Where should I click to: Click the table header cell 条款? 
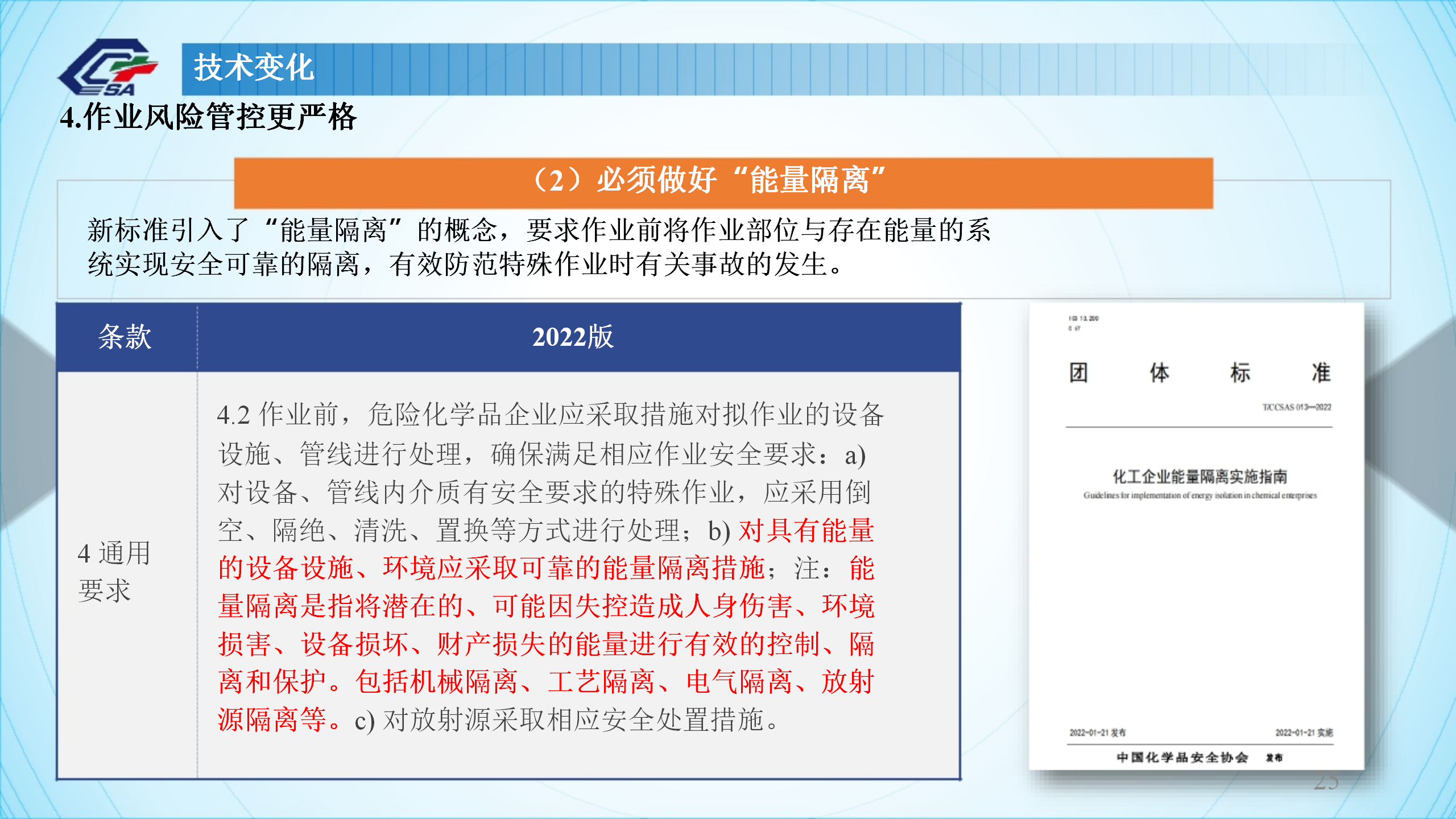point(126,337)
